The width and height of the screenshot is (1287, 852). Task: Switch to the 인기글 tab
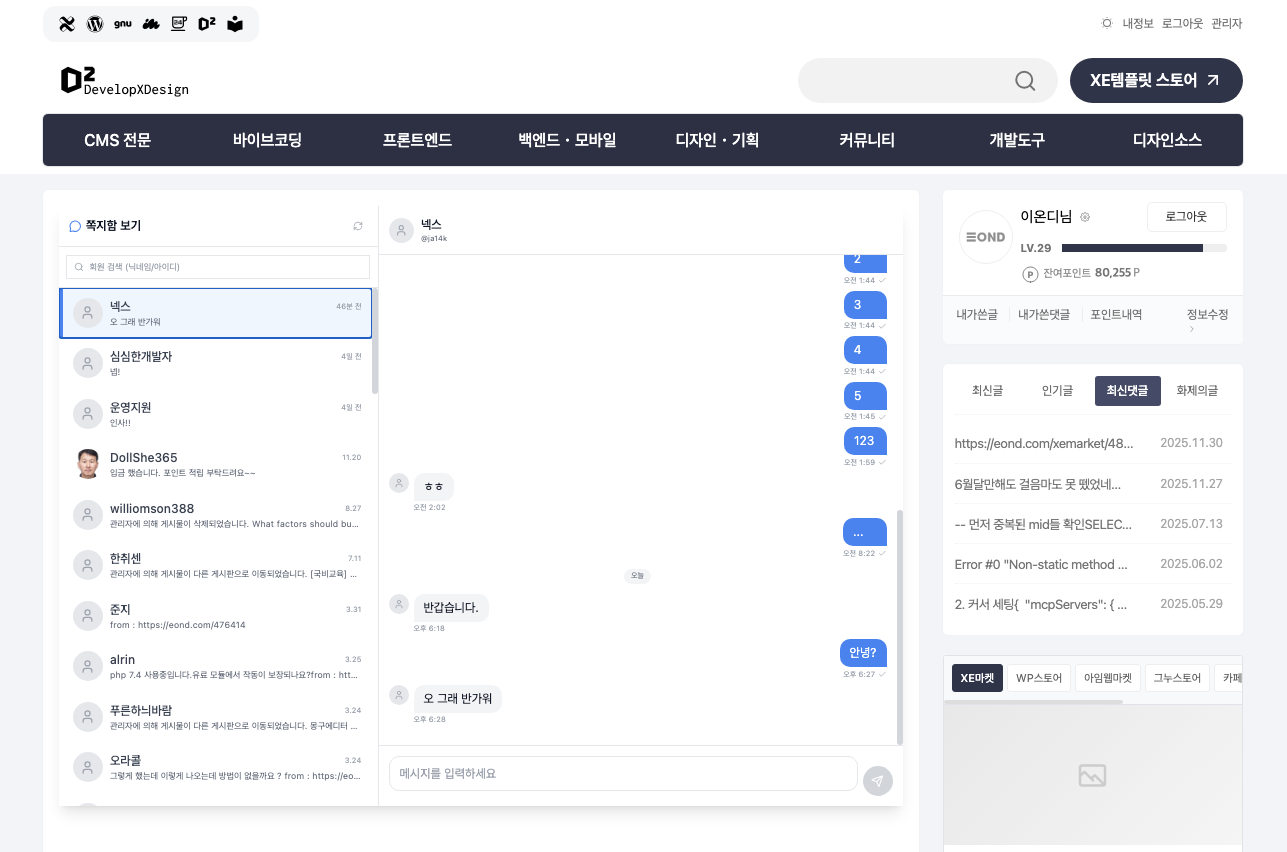click(1057, 391)
